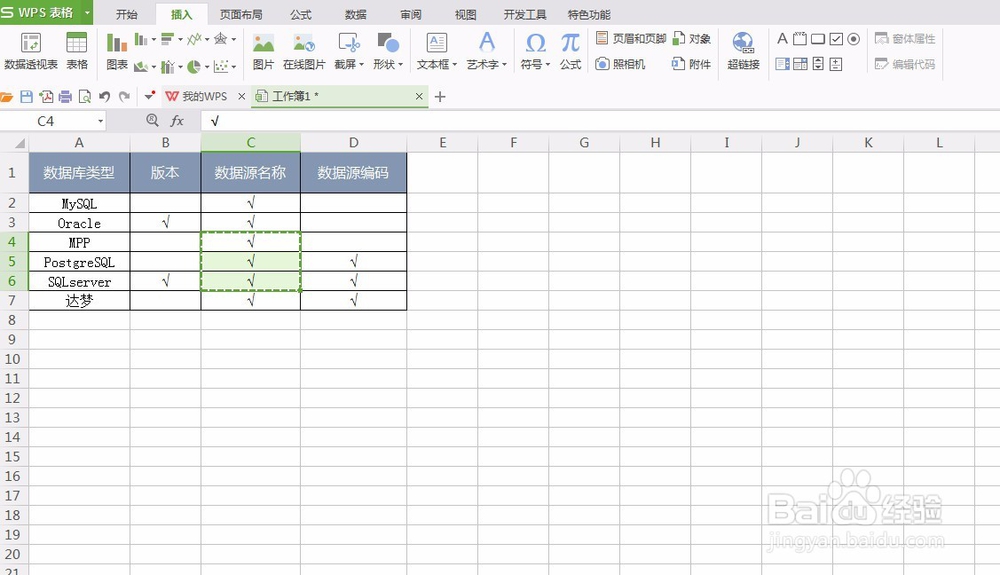Open the 截屏 screenshot tool
This screenshot has height=575, width=1000.
pos(349,51)
